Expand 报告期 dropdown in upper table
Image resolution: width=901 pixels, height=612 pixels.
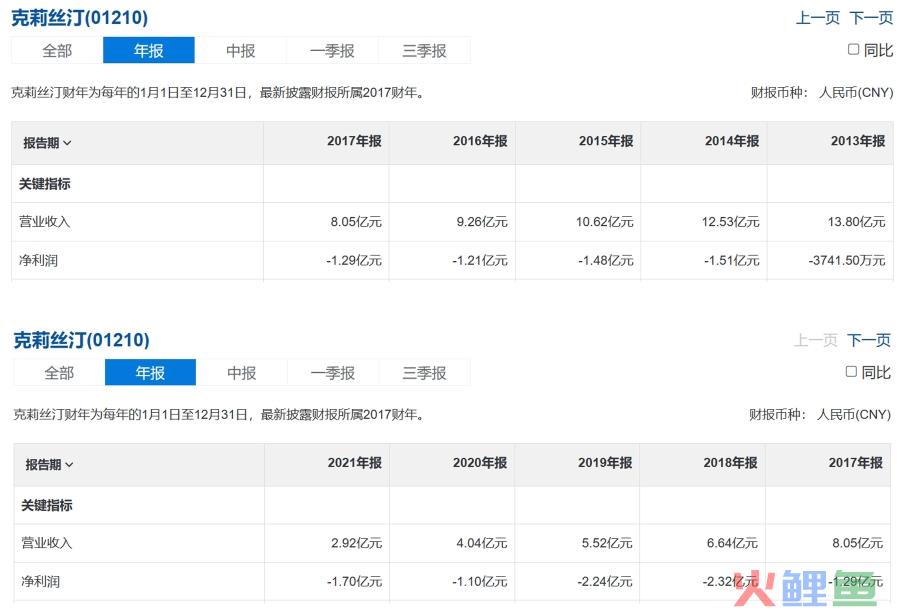point(47,143)
